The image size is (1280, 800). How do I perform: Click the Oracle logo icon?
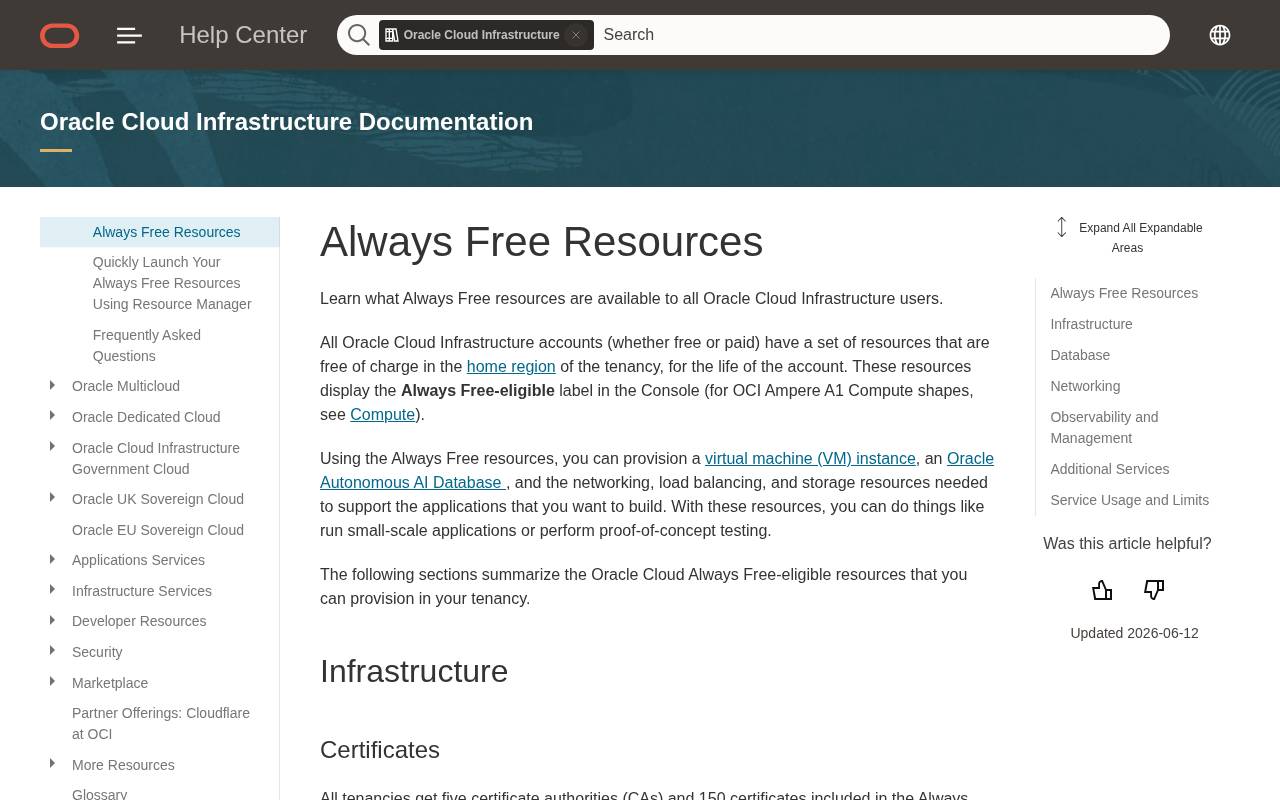click(60, 35)
